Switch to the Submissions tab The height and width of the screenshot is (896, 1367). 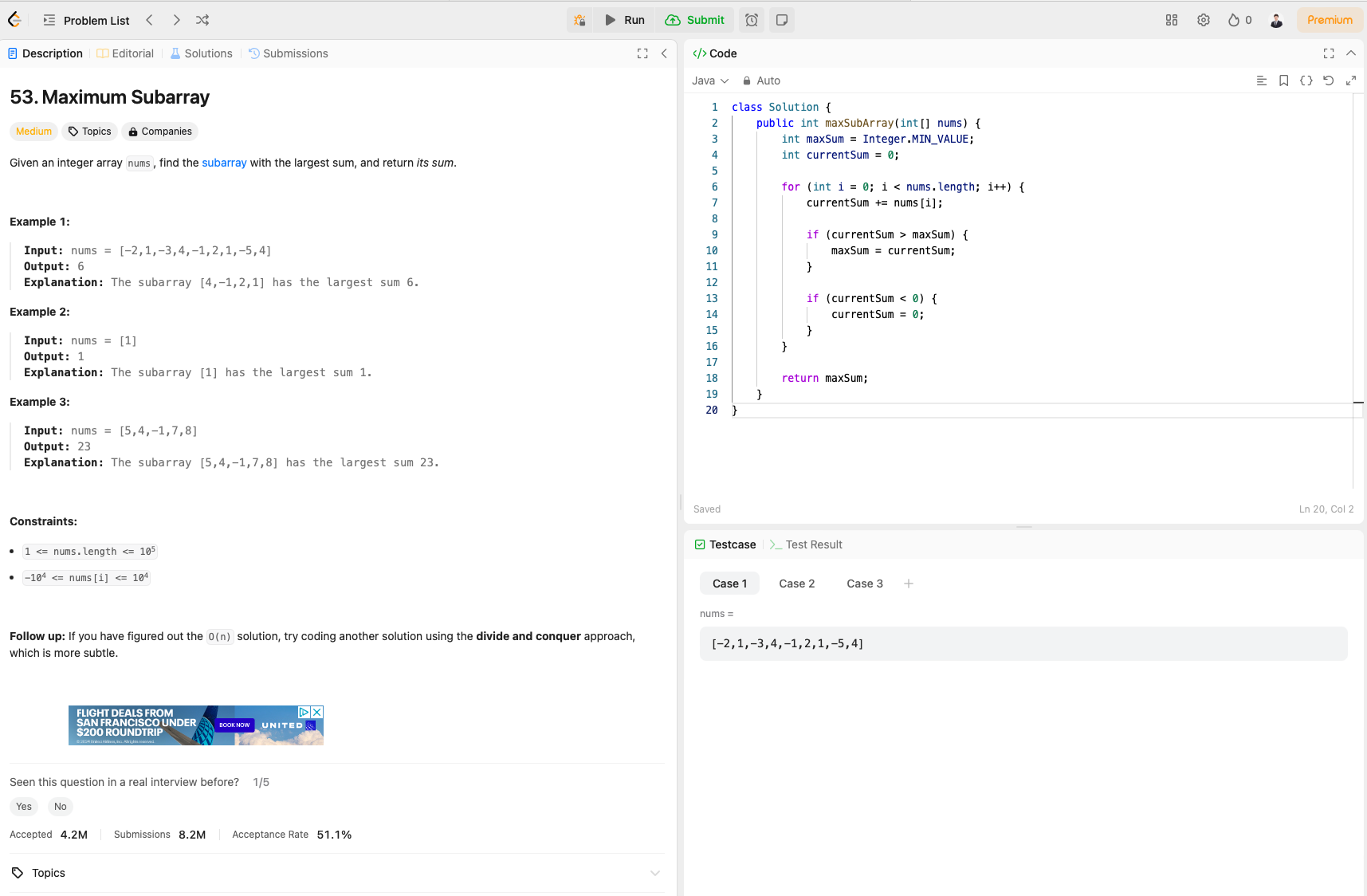289,53
